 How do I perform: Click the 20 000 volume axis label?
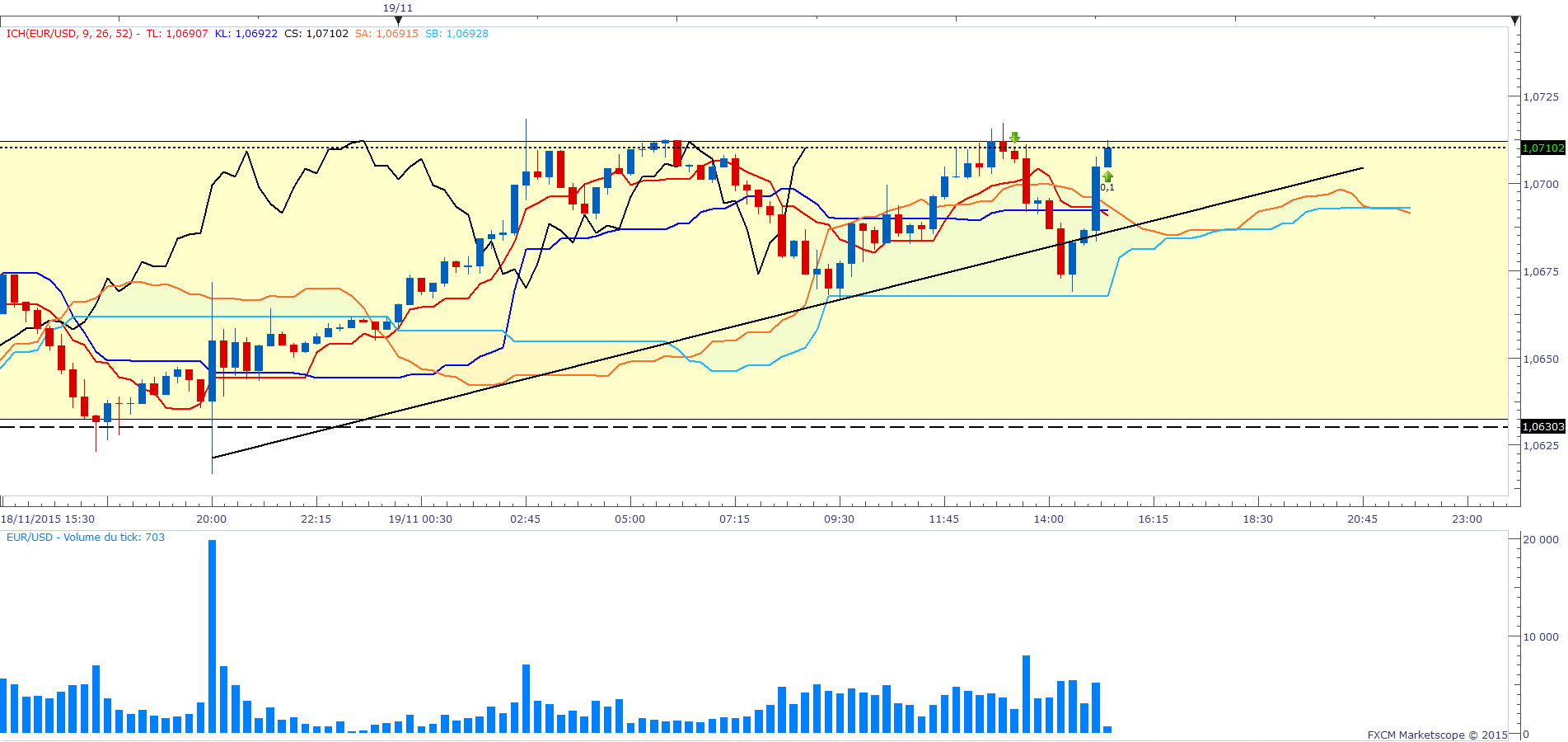1541,540
